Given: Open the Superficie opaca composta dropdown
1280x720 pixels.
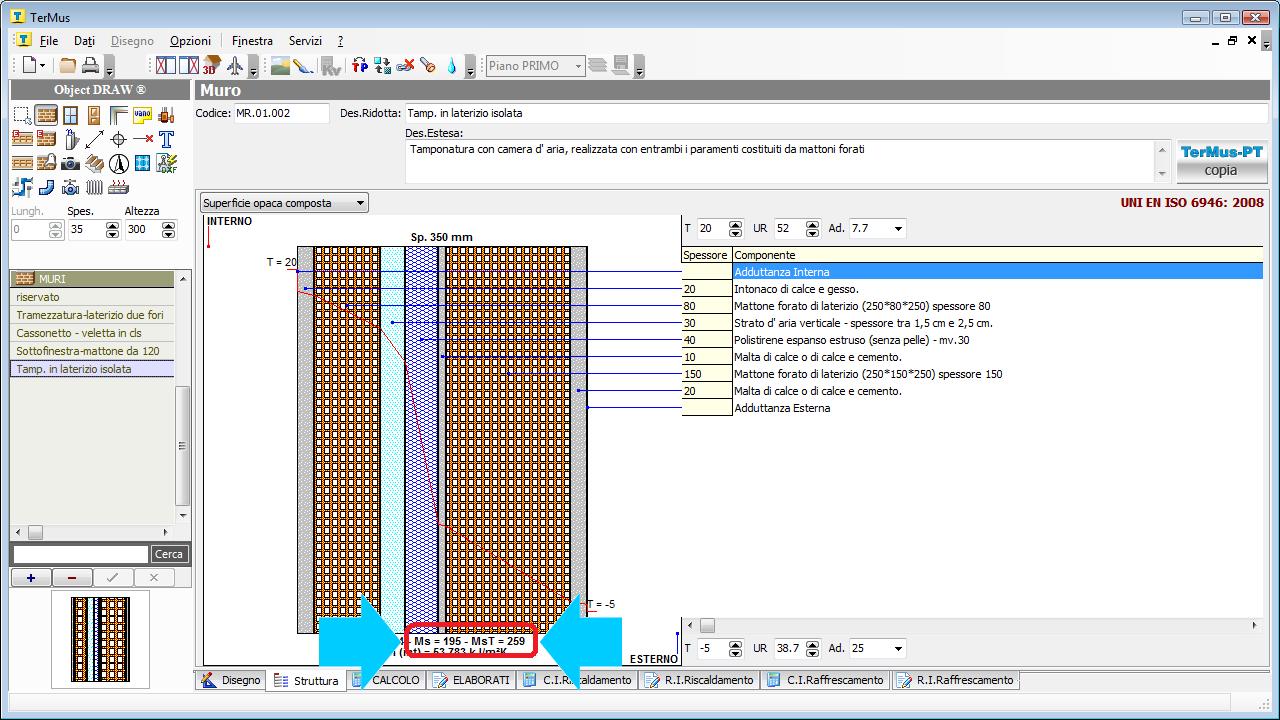Looking at the screenshot, I should click(x=285, y=203).
